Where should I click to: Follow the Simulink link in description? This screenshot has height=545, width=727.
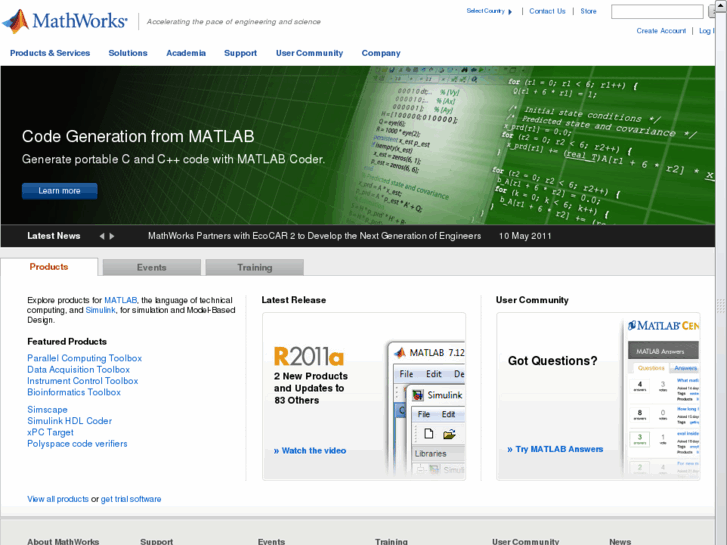tap(100, 310)
